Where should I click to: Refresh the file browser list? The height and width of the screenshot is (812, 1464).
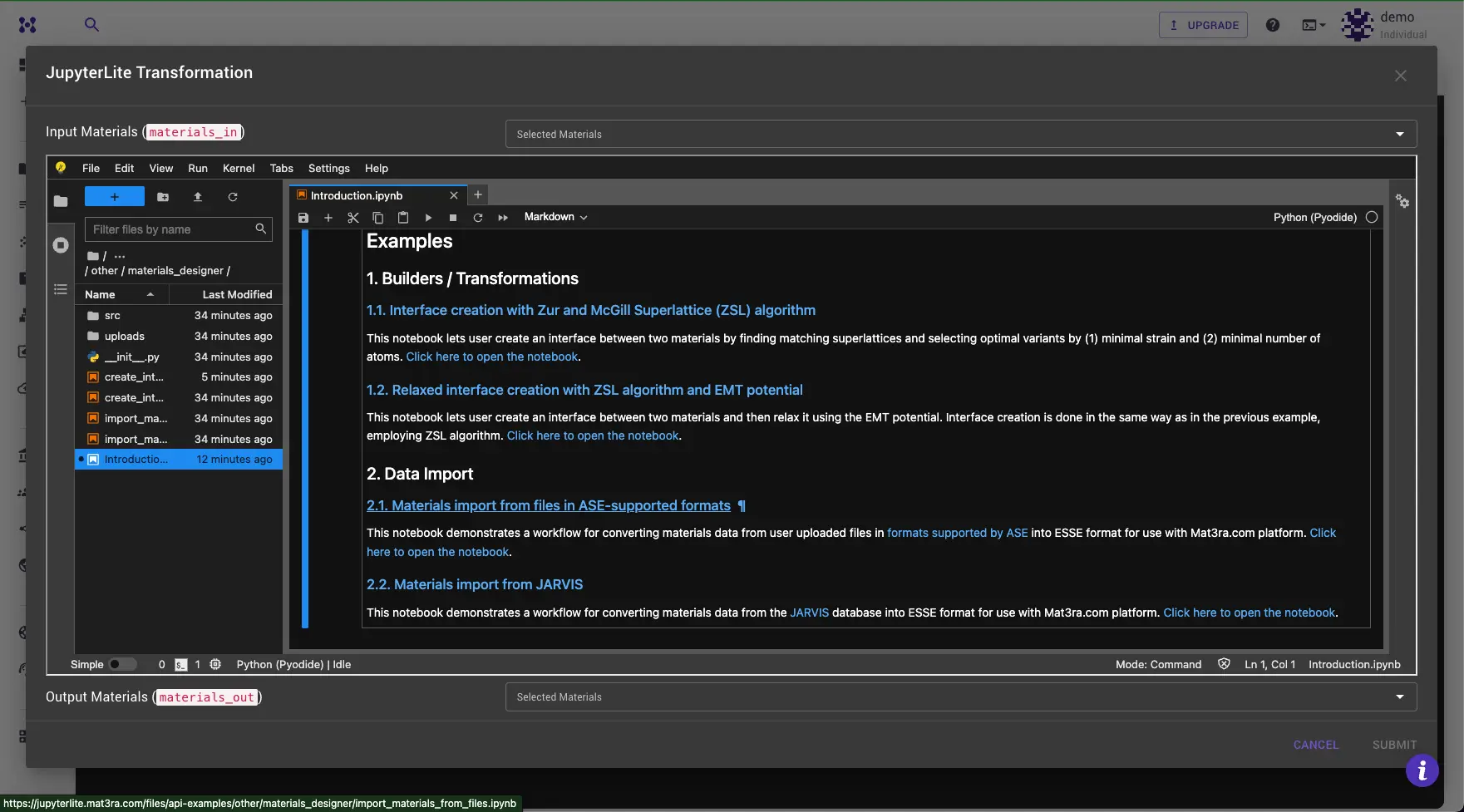click(233, 197)
